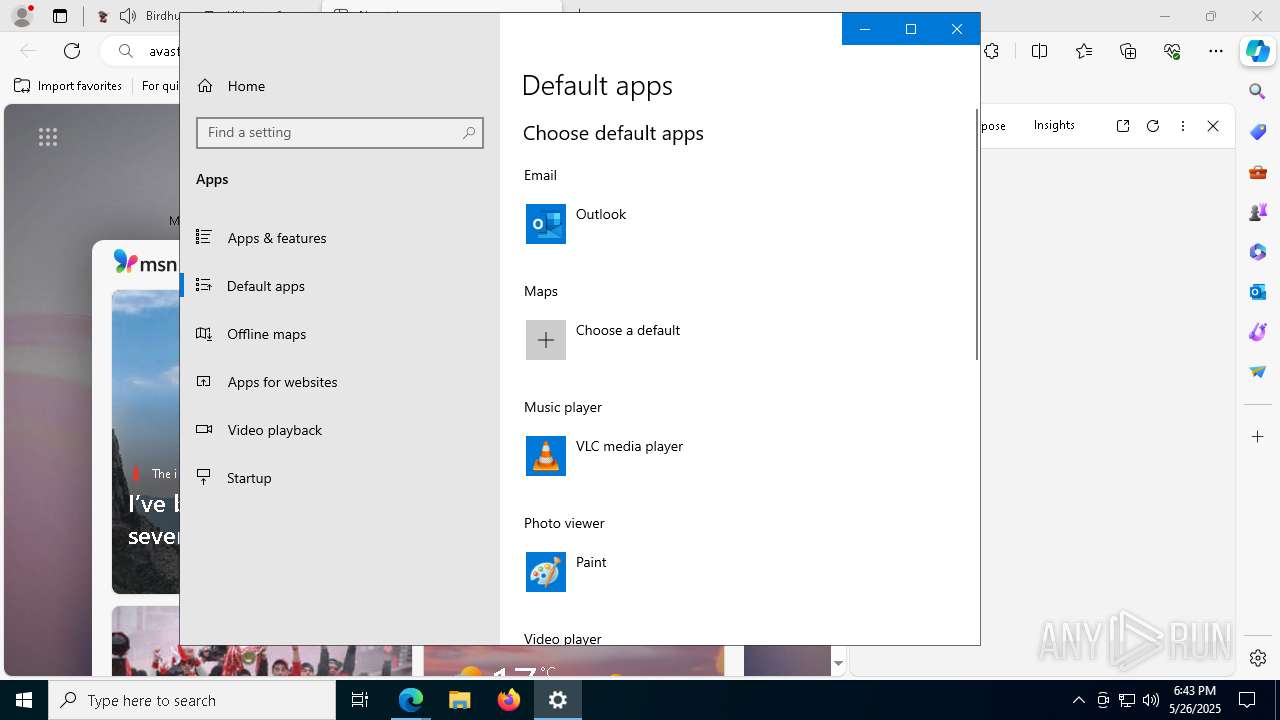Open Tools briefcase in Edge sidebar

[x=1258, y=172]
